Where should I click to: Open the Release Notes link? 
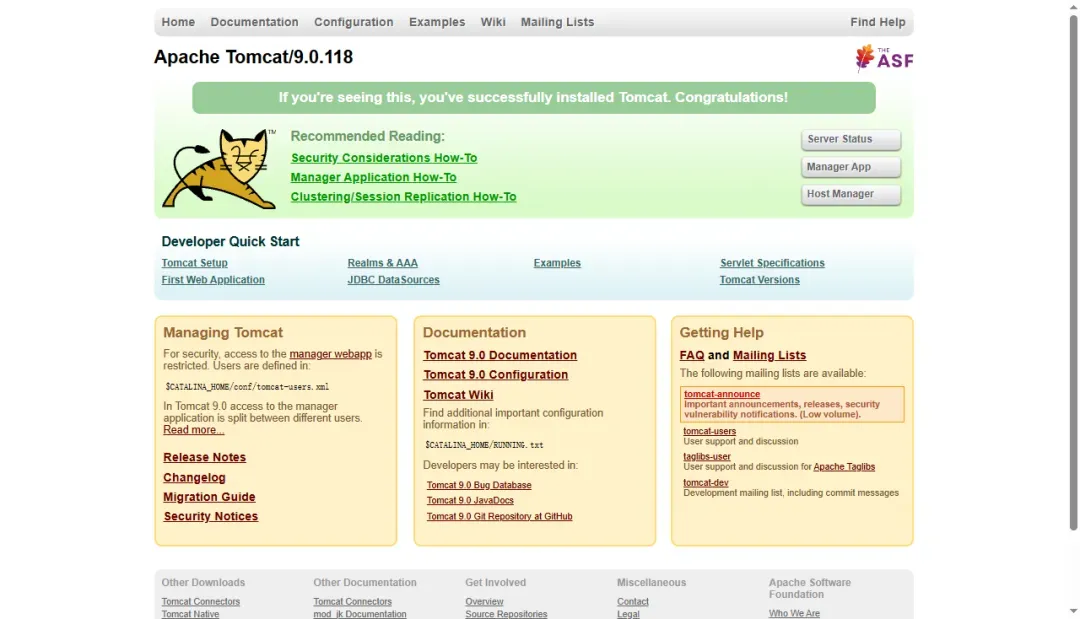click(x=205, y=457)
